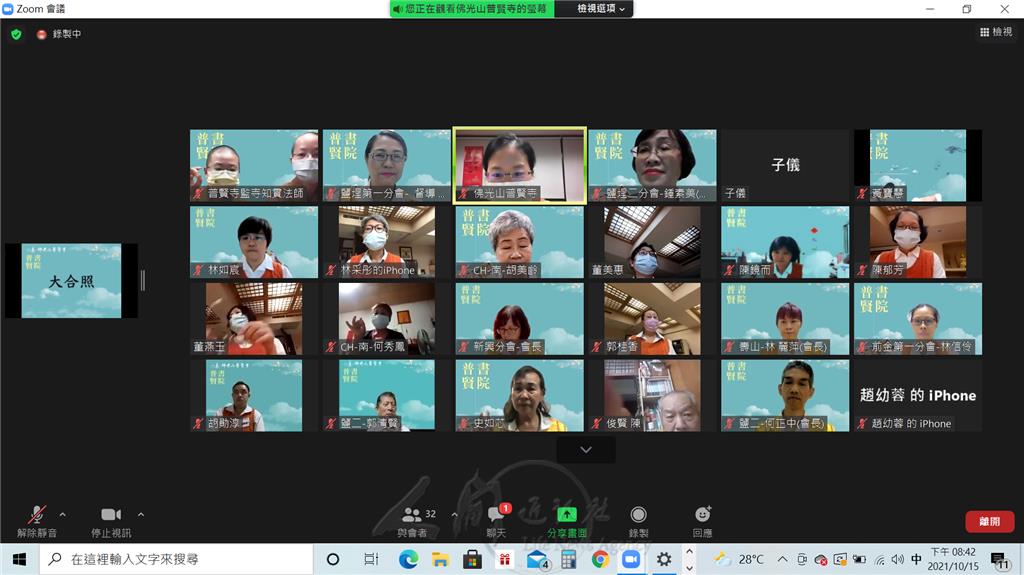1024x575 pixels.
Task: Select participant tile 普賢寺監寺知貫法師
Action: [254, 165]
